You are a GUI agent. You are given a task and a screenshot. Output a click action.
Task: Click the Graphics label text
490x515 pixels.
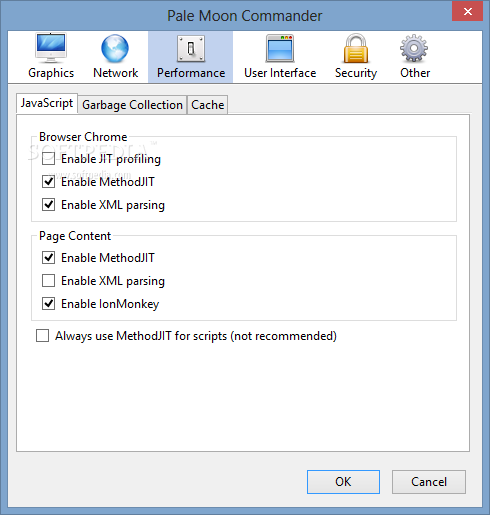[51, 73]
